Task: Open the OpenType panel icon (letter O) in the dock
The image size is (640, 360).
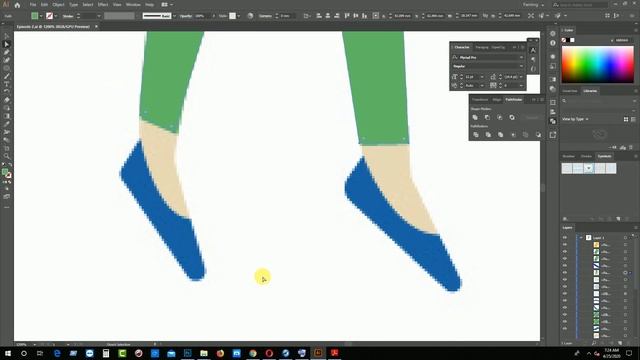Action: (533, 69)
